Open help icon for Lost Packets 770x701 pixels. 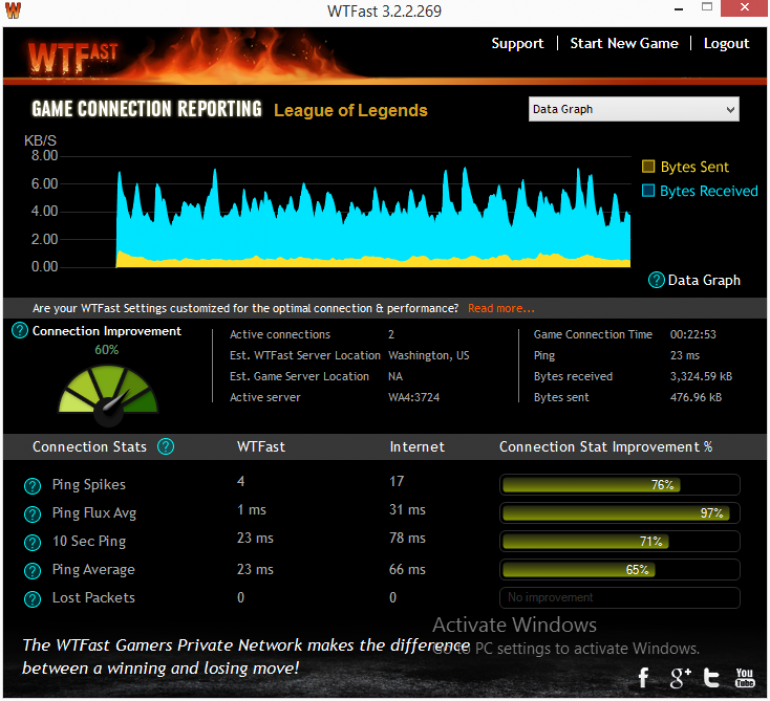tap(32, 599)
